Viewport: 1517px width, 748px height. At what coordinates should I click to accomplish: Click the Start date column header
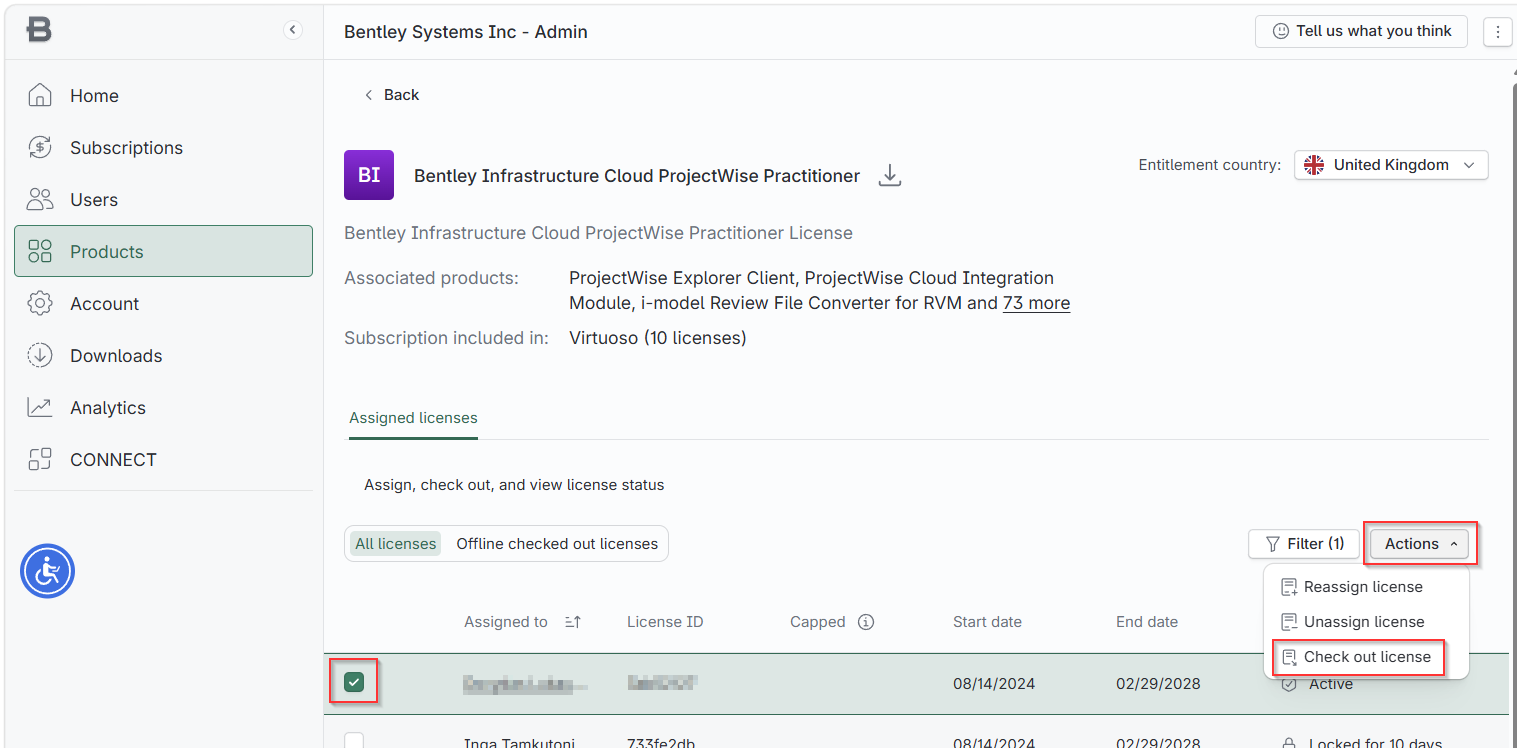987,622
